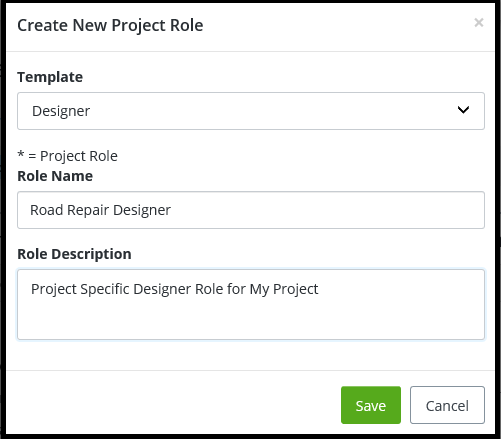Focus the Role Name input field
501x439 pixels.
(251, 210)
